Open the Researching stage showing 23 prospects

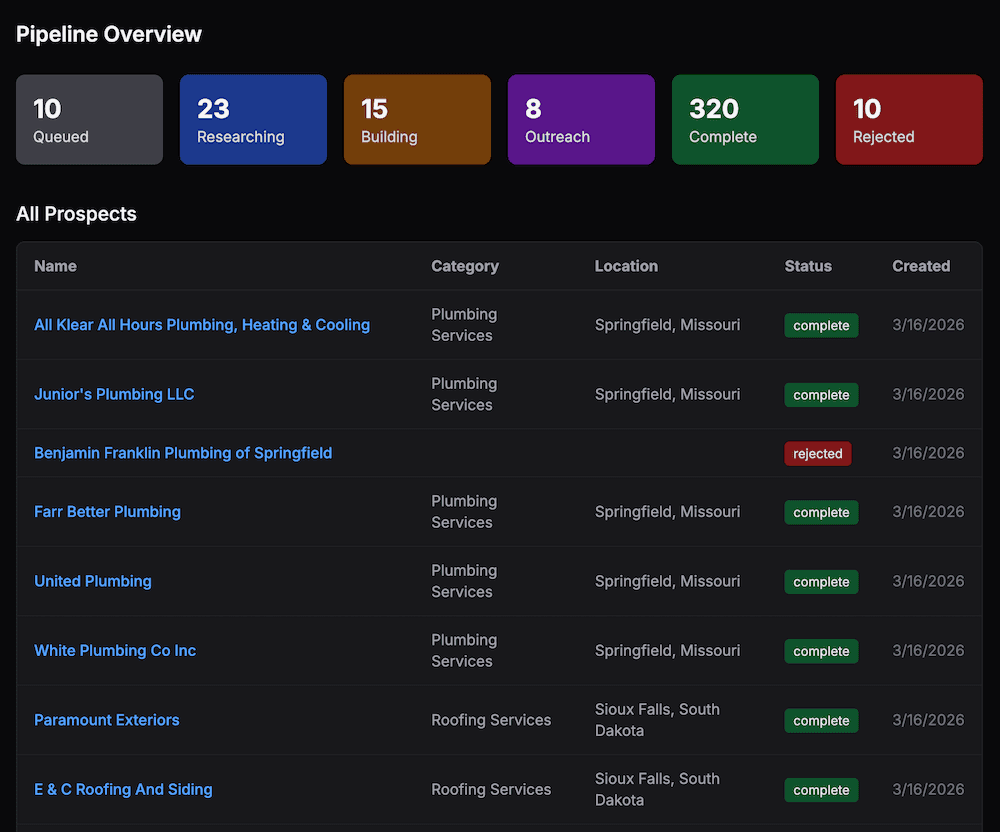coord(253,119)
